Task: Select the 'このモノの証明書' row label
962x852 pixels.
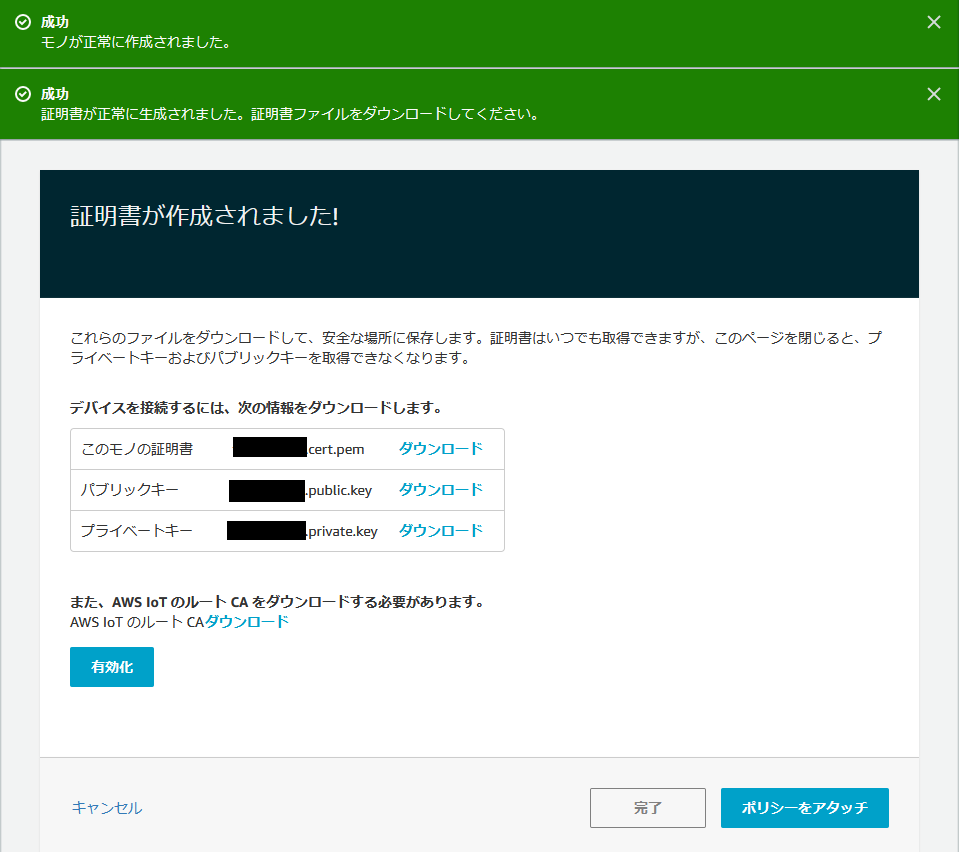Action: click(x=137, y=449)
